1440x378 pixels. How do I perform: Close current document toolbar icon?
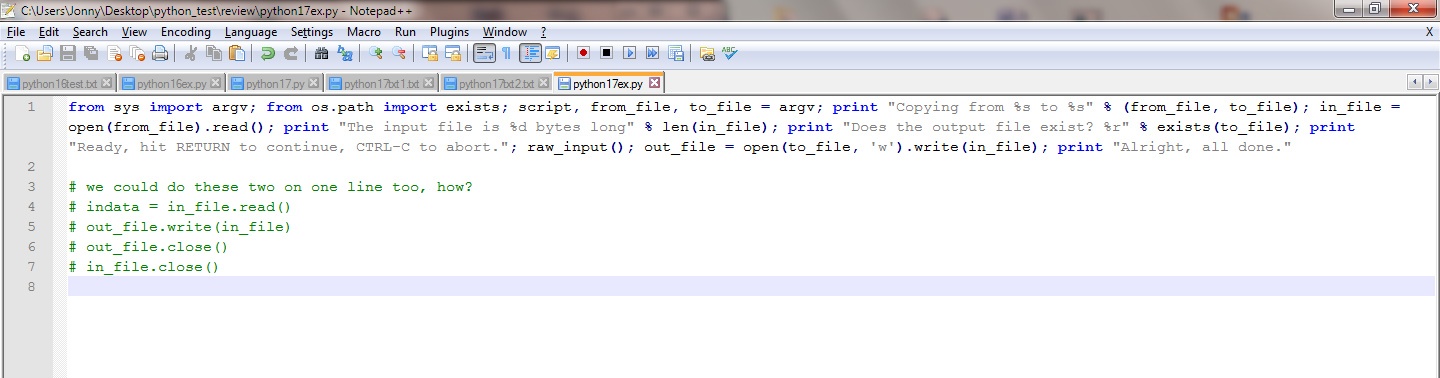[114, 53]
